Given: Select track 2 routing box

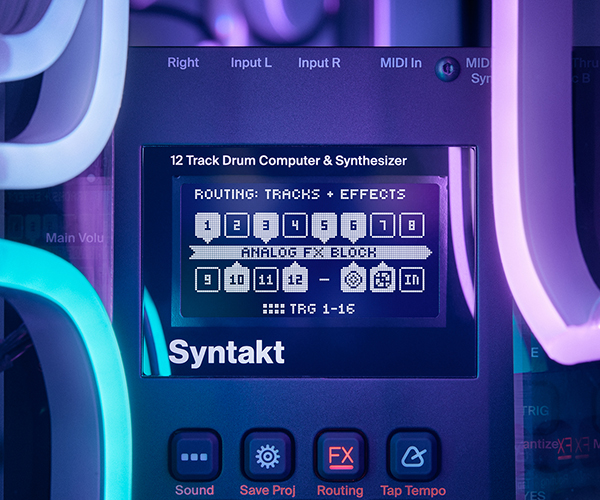Looking at the screenshot, I should [x=236, y=225].
